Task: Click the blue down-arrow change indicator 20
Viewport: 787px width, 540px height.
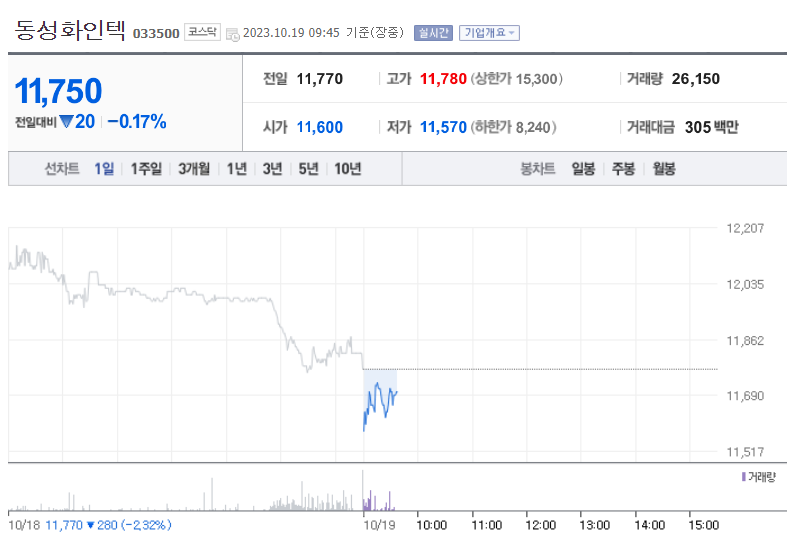Action: point(77,121)
